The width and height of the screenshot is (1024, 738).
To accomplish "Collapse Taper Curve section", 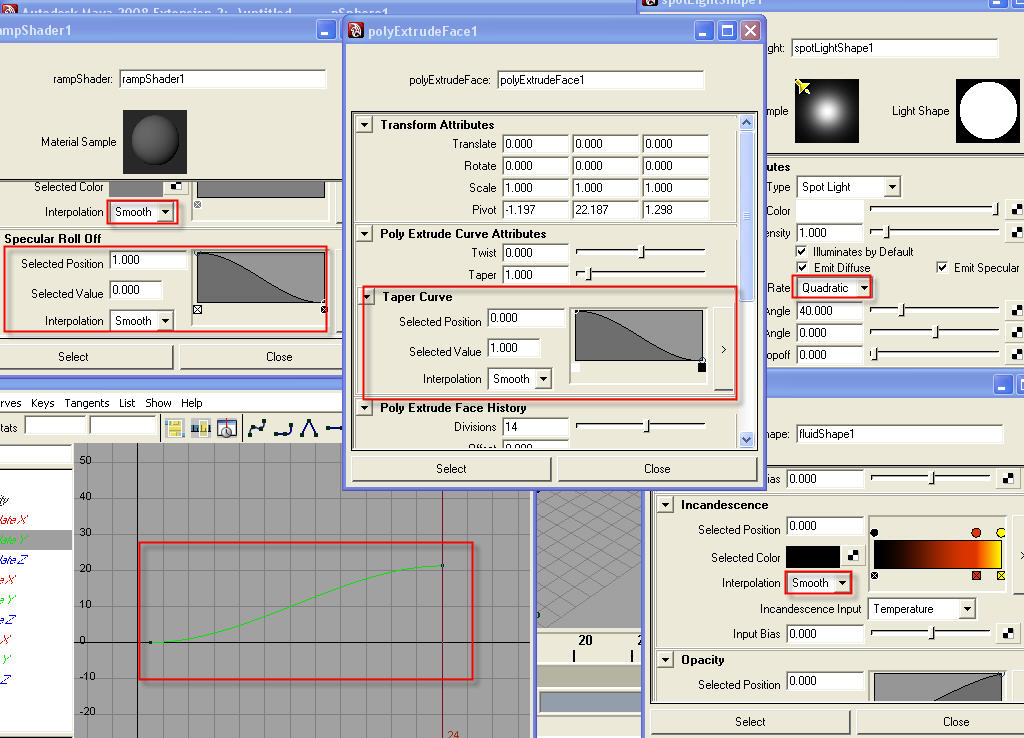I will (x=367, y=297).
